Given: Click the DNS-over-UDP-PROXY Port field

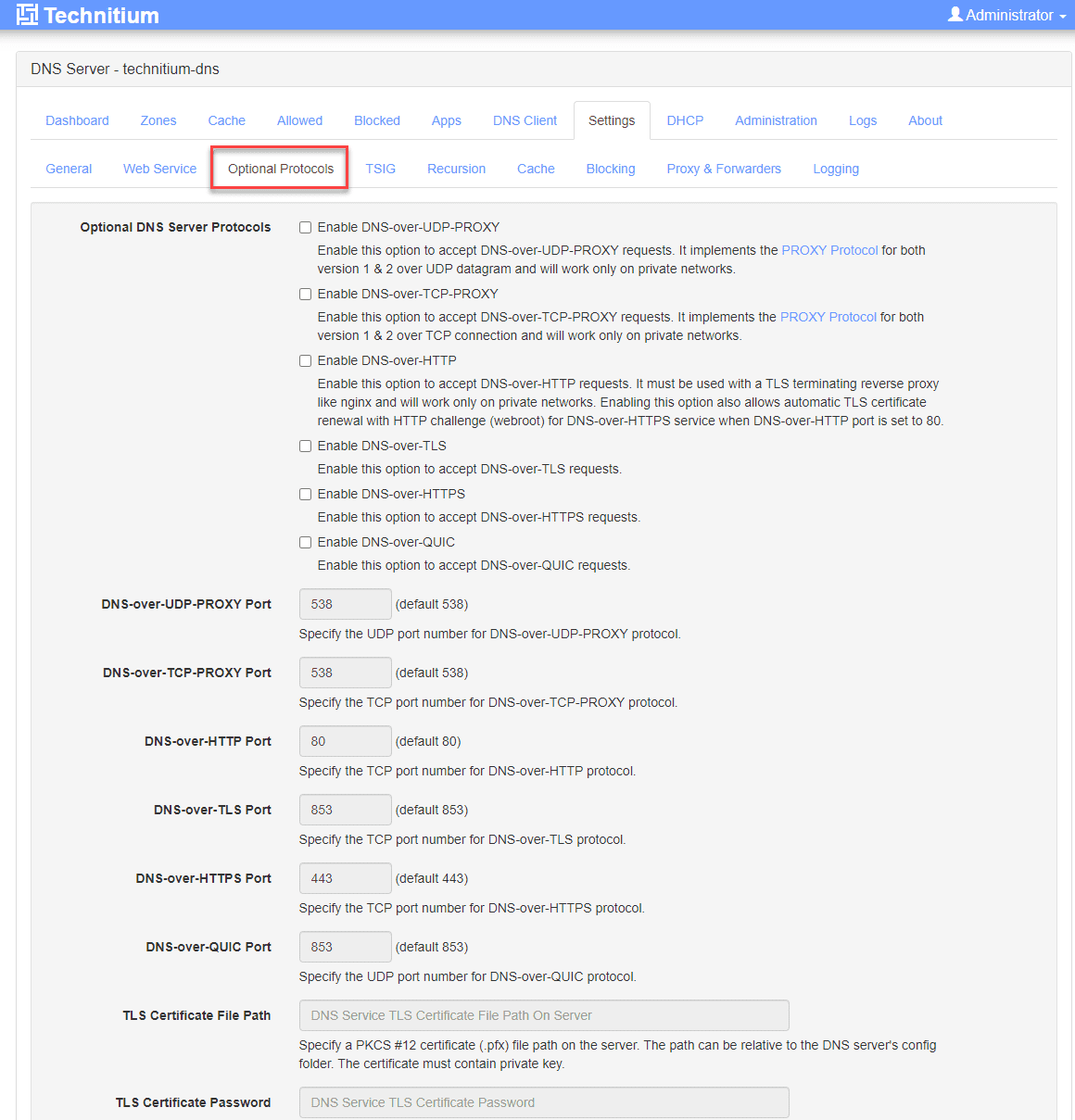Looking at the screenshot, I should coord(345,604).
